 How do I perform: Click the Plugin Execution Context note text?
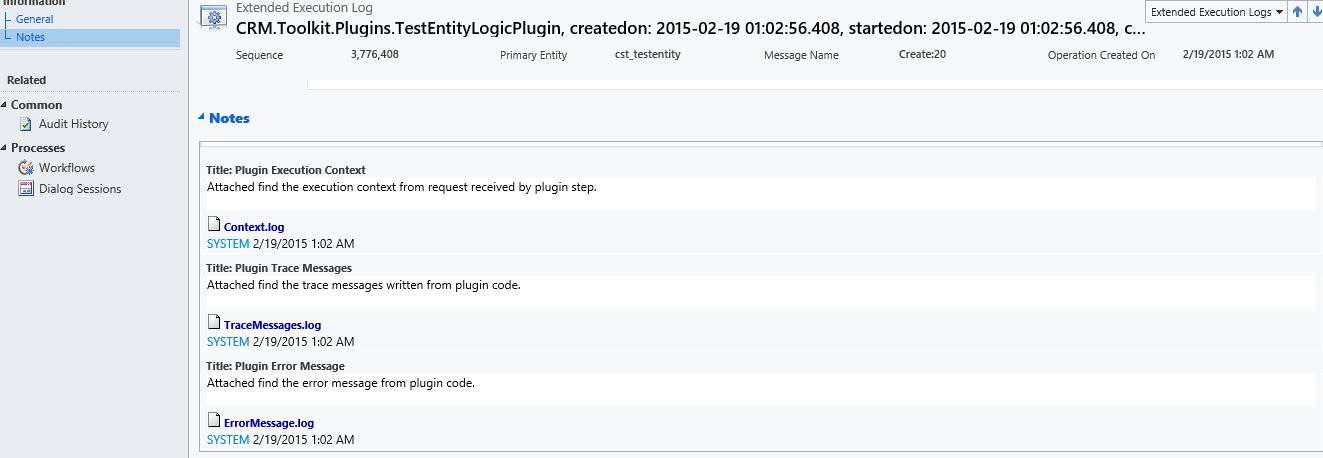tap(401, 187)
